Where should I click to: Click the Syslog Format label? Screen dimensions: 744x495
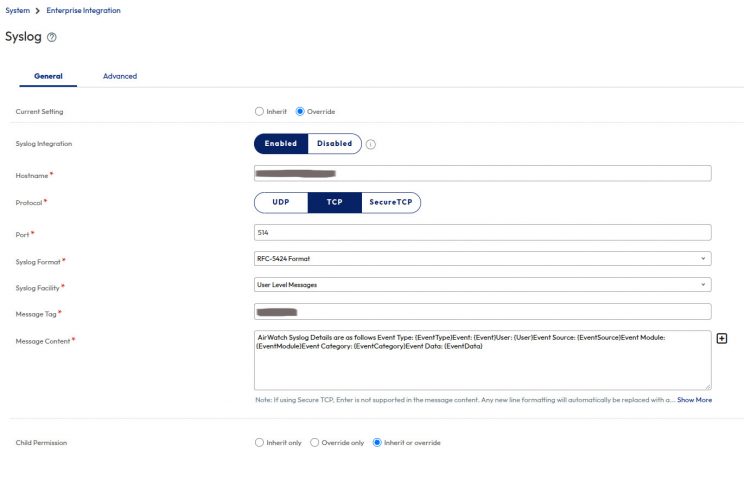pos(38,262)
